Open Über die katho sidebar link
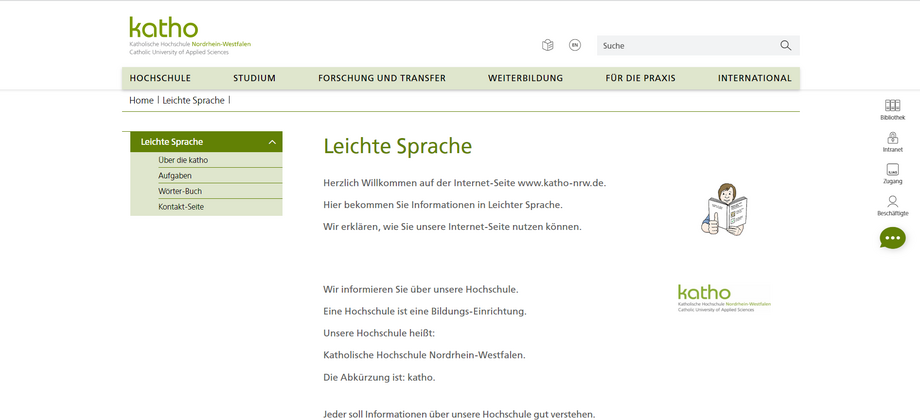 pyautogui.click(x=183, y=160)
